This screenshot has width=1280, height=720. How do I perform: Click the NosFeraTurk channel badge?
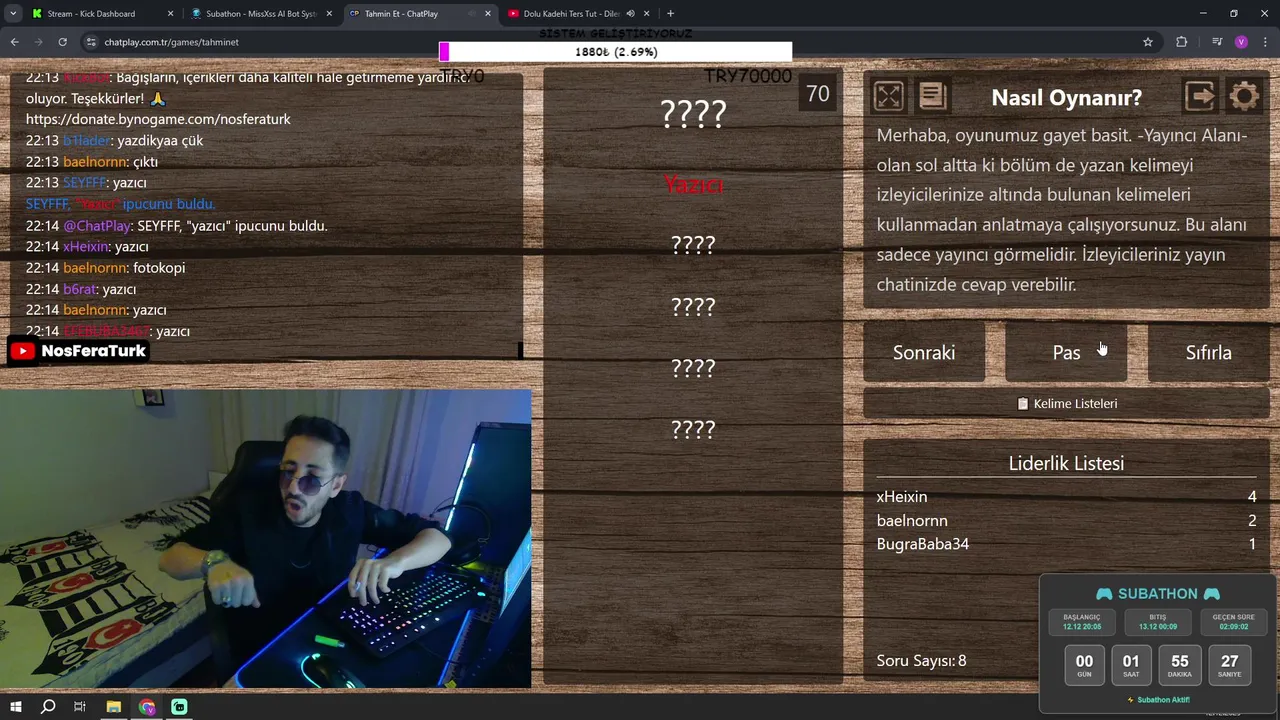click(x=79, y=351)
